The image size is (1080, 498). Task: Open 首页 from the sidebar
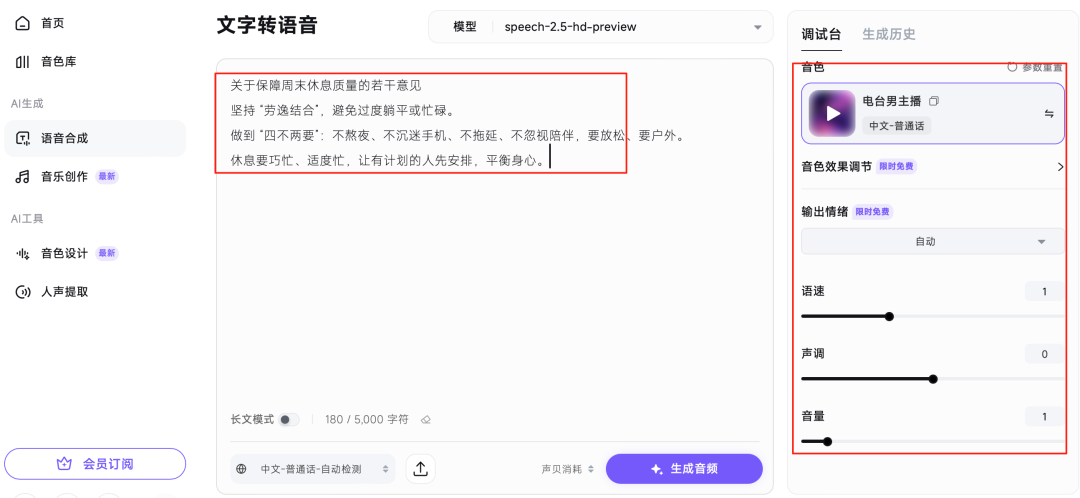click(52, 23)
